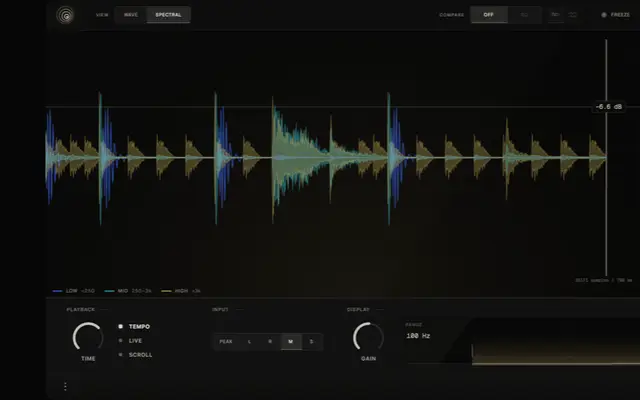Click the INPUT section header
Image resolution: width=640 pixels, height=400 pixels.
click(x=220, y=309)
